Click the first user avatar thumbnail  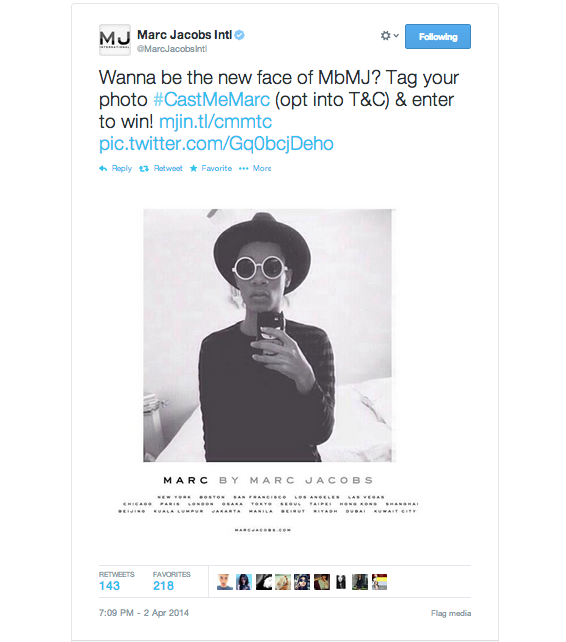(x=225, y=582)
